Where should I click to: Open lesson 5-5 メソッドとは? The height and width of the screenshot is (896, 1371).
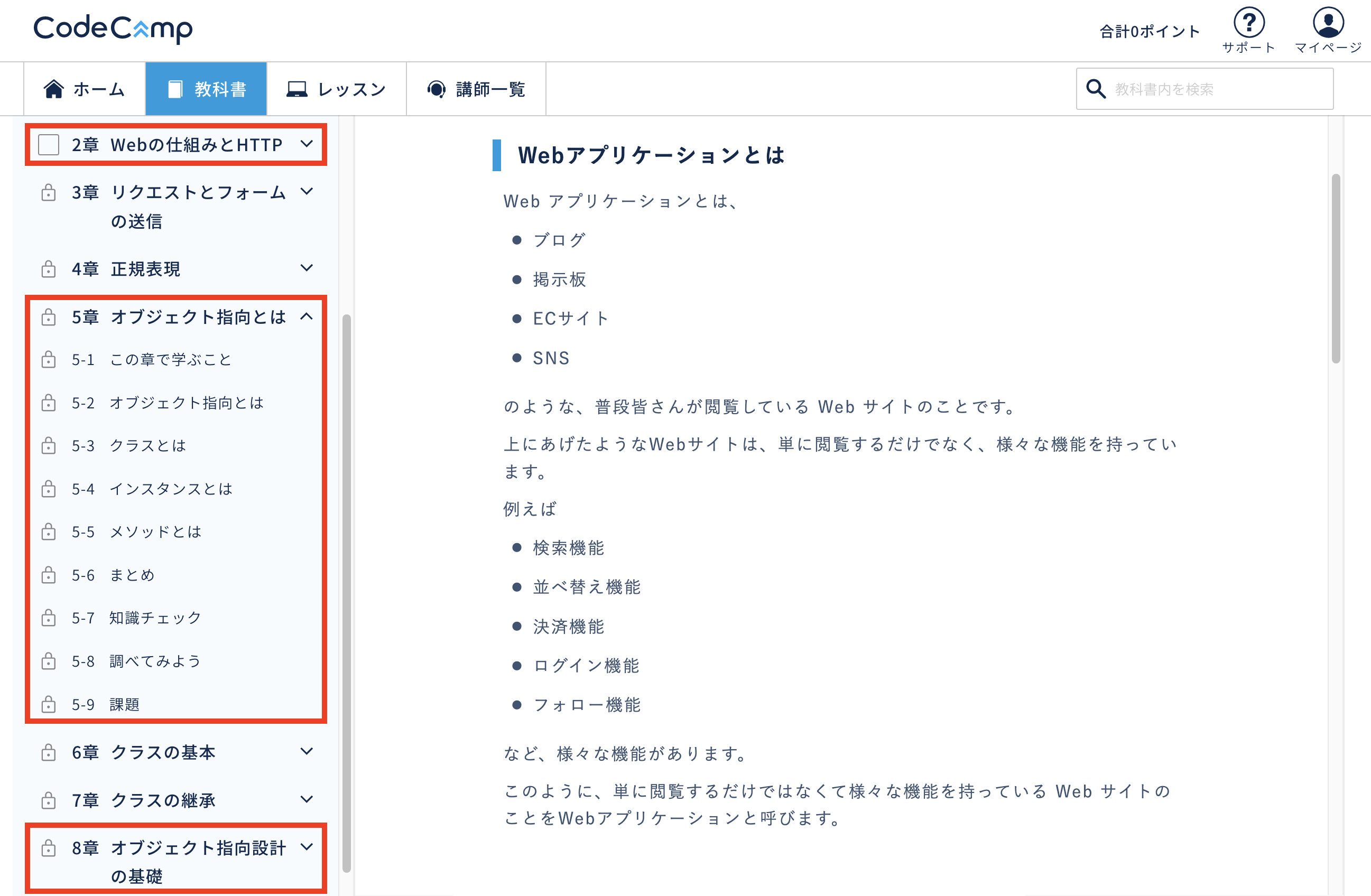coord(136,531)
